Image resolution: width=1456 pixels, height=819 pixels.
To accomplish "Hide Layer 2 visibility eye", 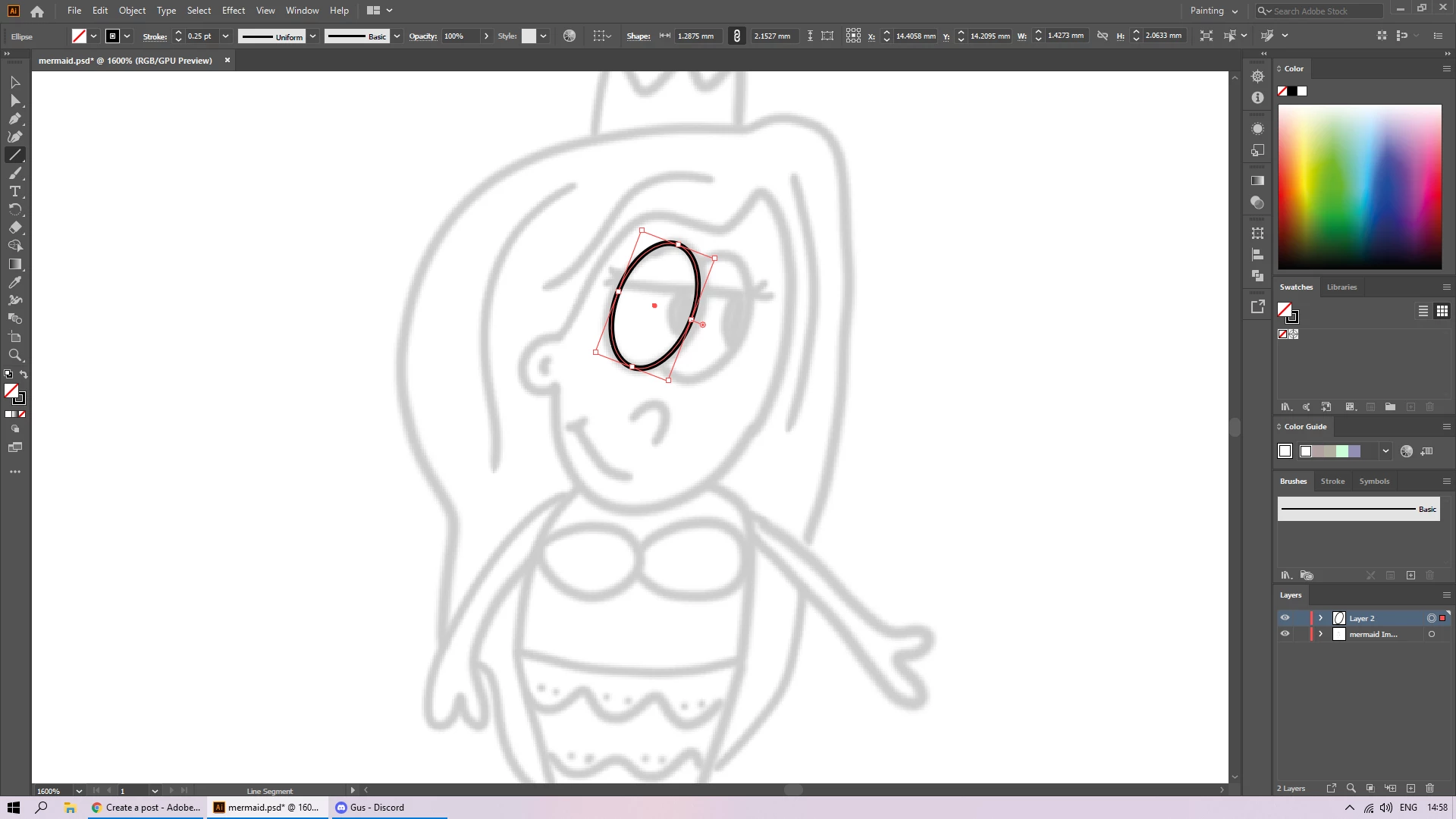I will pos(1285,618).
